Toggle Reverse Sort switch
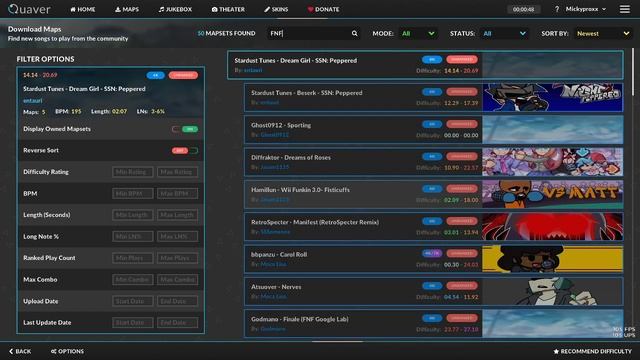This screenshot has height=360, width=640. click(185, 151)
